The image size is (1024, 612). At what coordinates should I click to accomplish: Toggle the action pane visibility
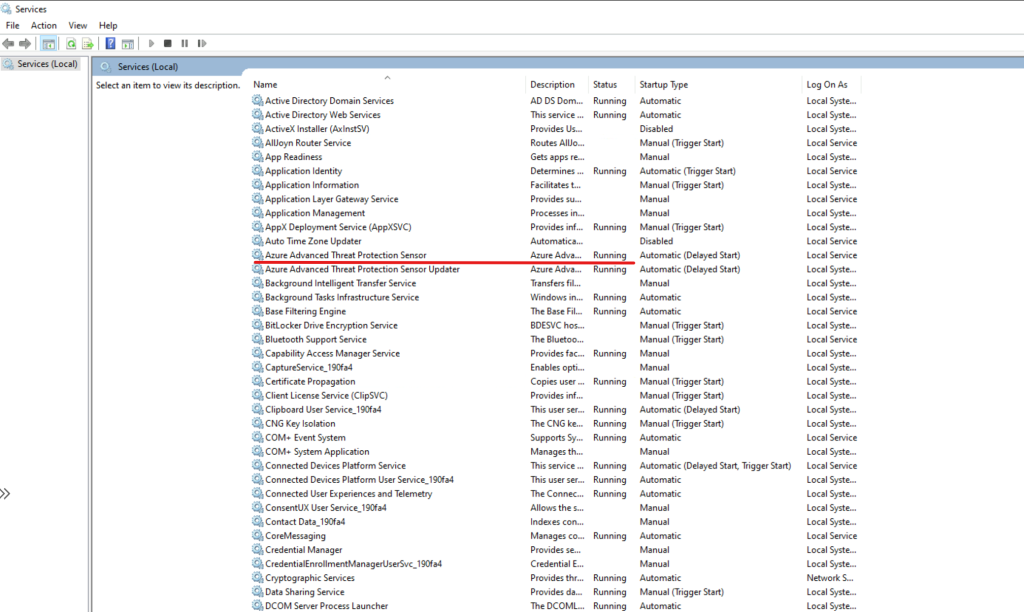pos(129,43)
